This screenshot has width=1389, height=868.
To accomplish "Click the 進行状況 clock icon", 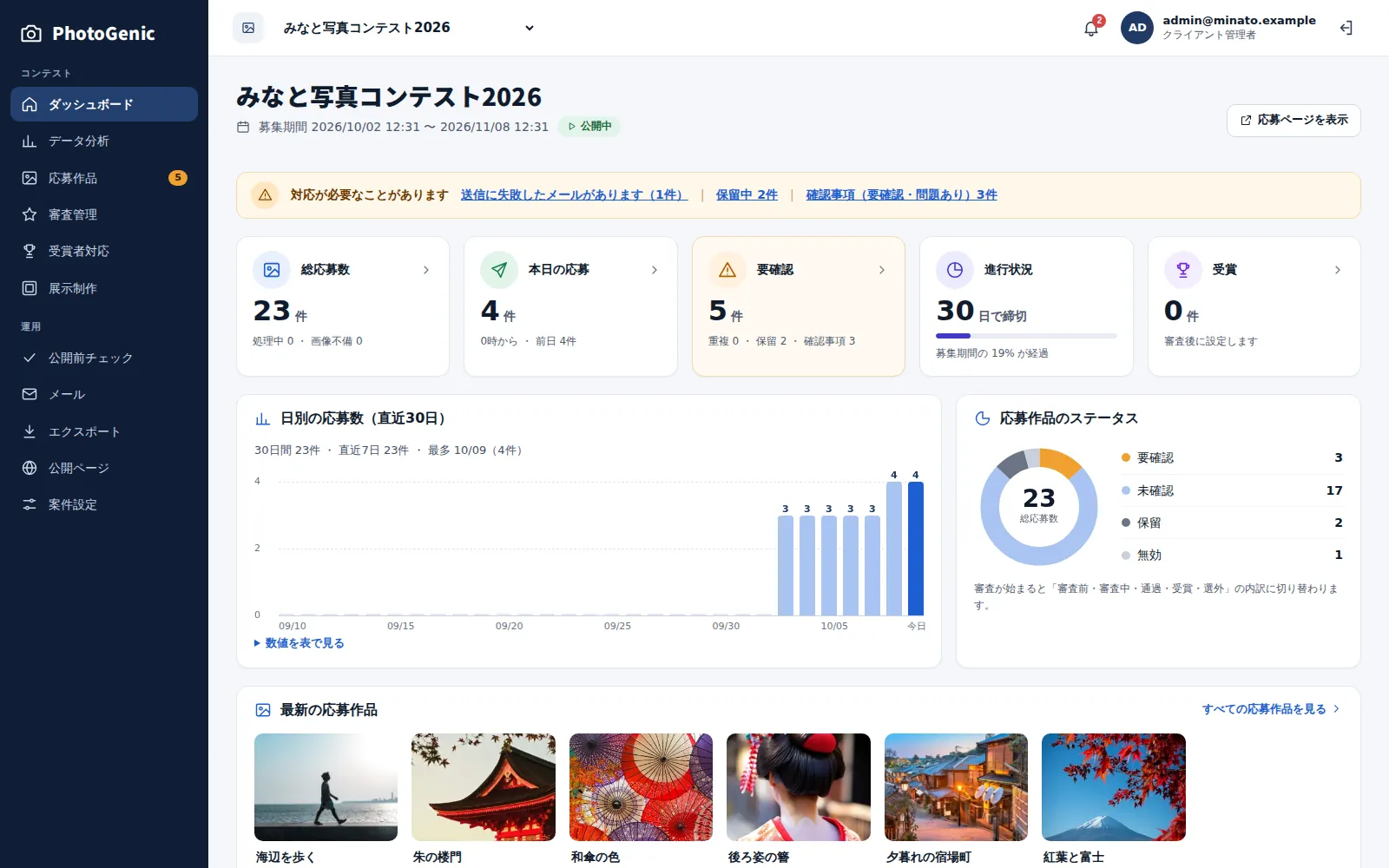I will (x=955, y=270).
